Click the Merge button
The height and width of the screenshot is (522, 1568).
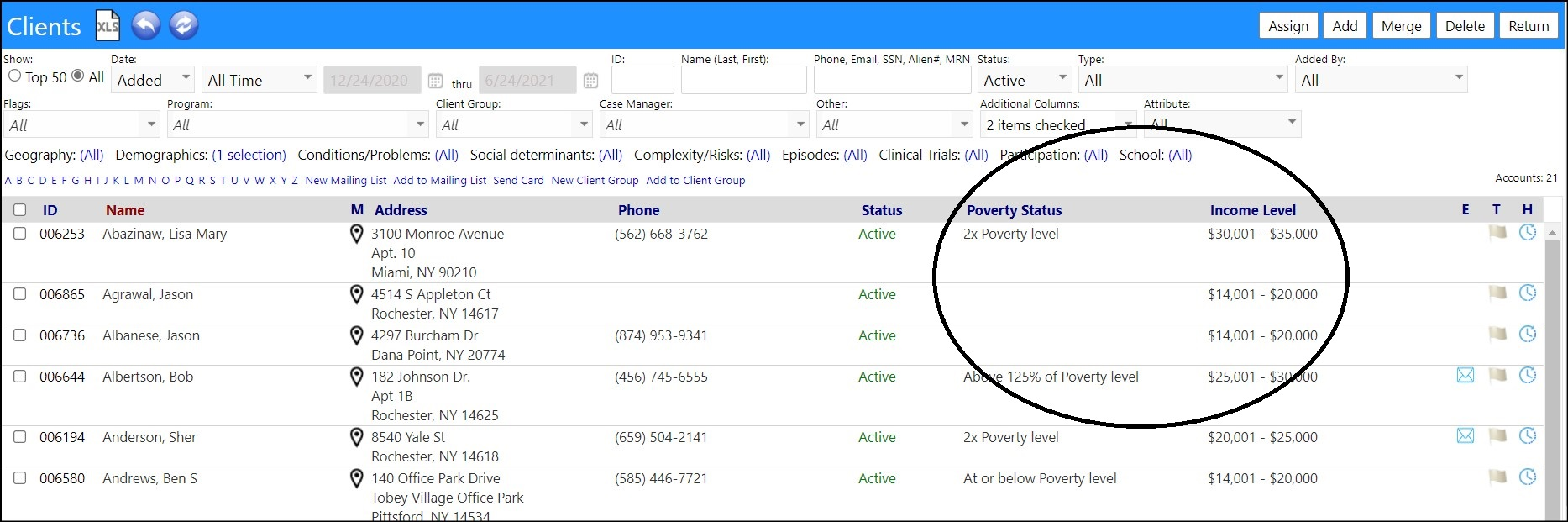(1401, 26)
